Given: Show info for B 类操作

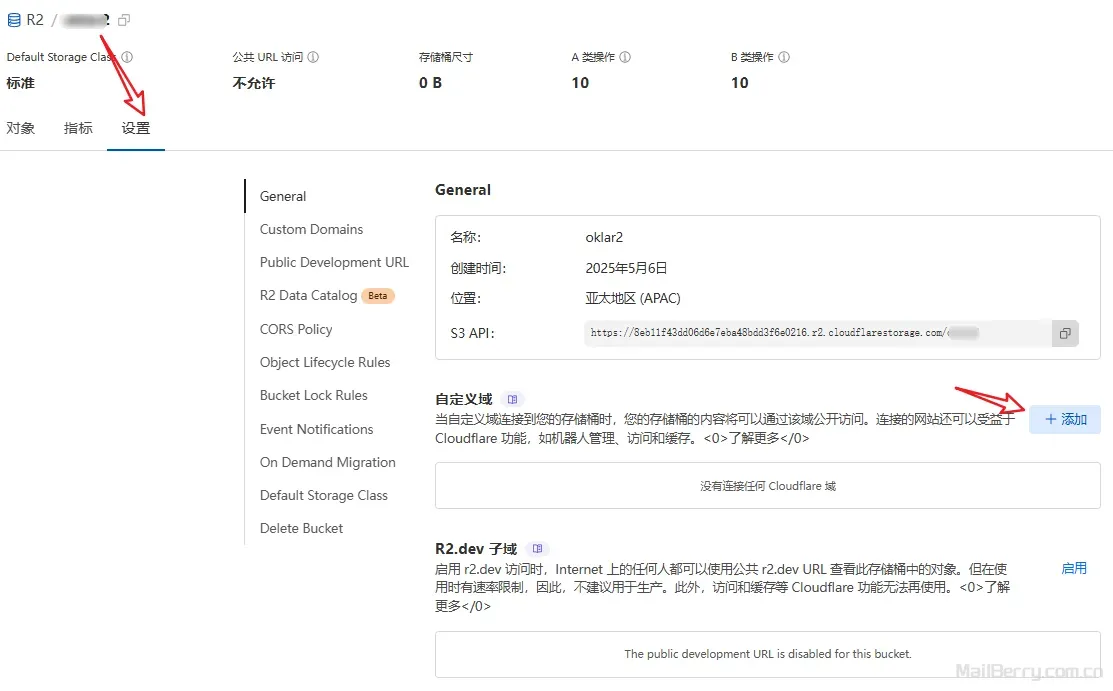Looking at the screenshot, I should pyautogui.click(x=784, y=57).
